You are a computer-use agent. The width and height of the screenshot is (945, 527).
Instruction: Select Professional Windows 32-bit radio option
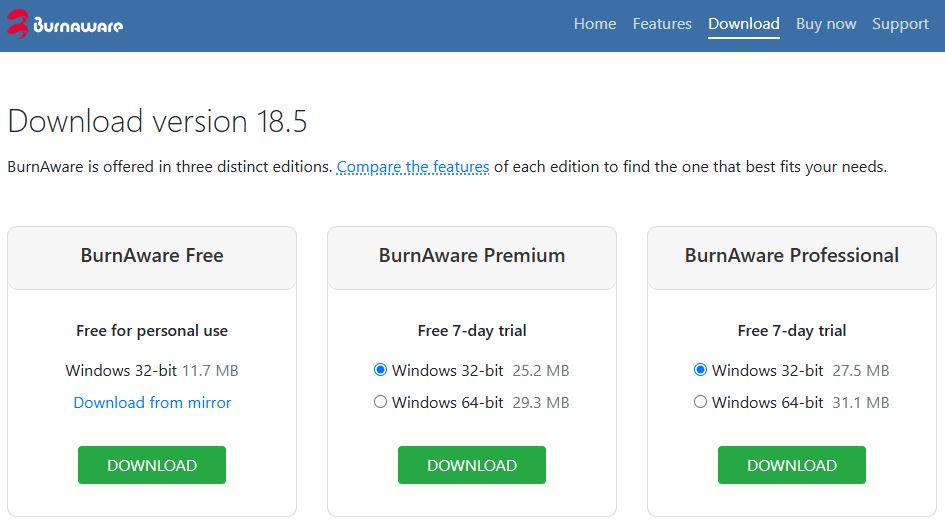point(700,370)
